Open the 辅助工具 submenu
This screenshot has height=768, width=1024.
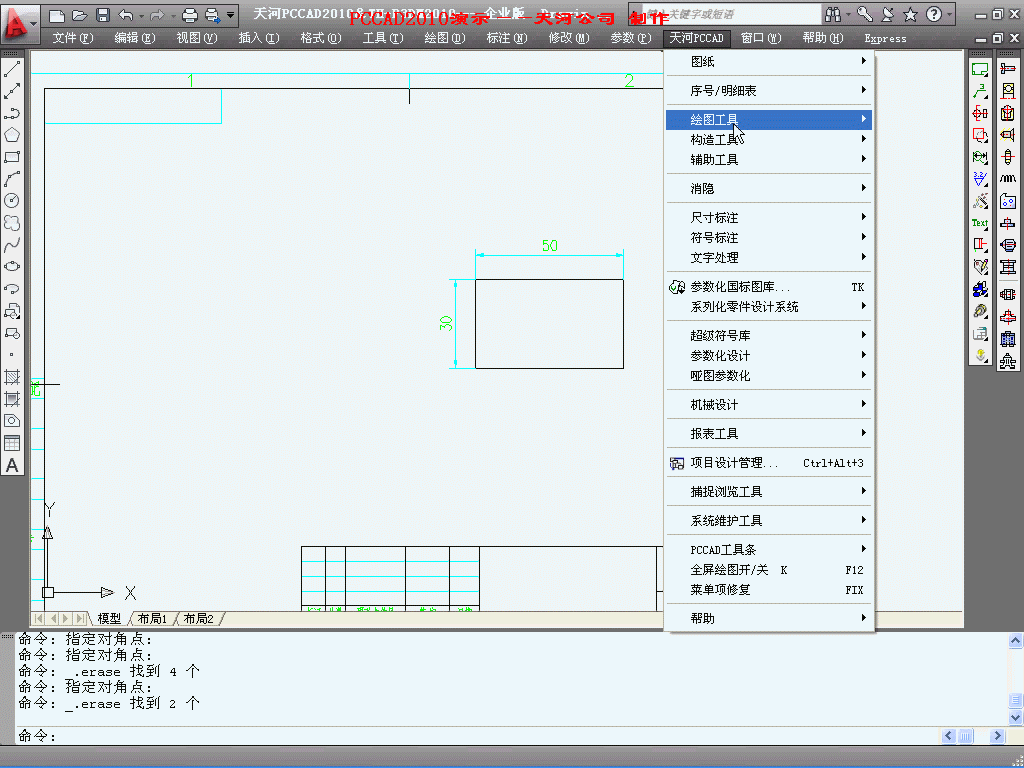click(x=769, y=159)
